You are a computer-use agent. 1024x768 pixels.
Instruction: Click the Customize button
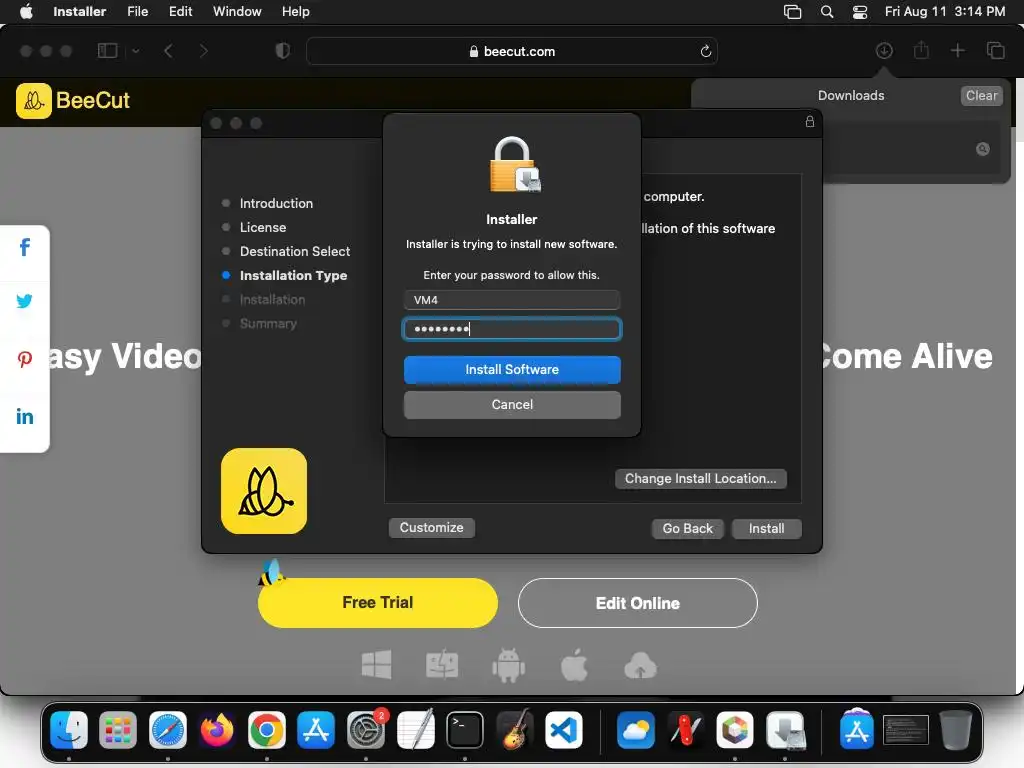click(432, 528)
